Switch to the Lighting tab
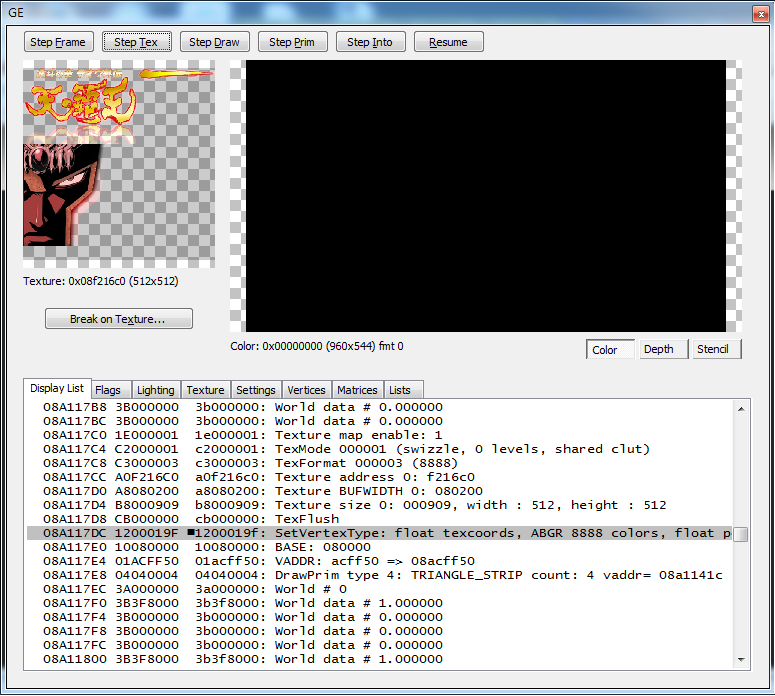The image size is (775, 696). pos(155,390)
